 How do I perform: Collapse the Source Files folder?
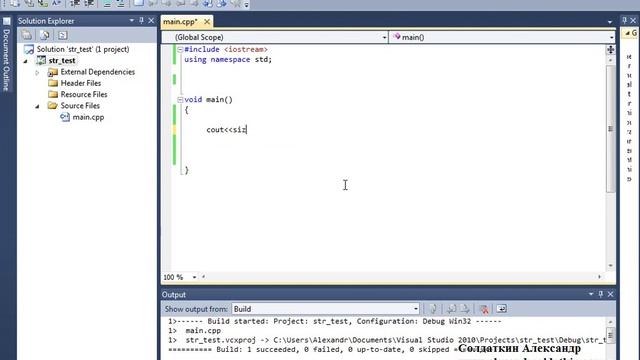point(37,106)
